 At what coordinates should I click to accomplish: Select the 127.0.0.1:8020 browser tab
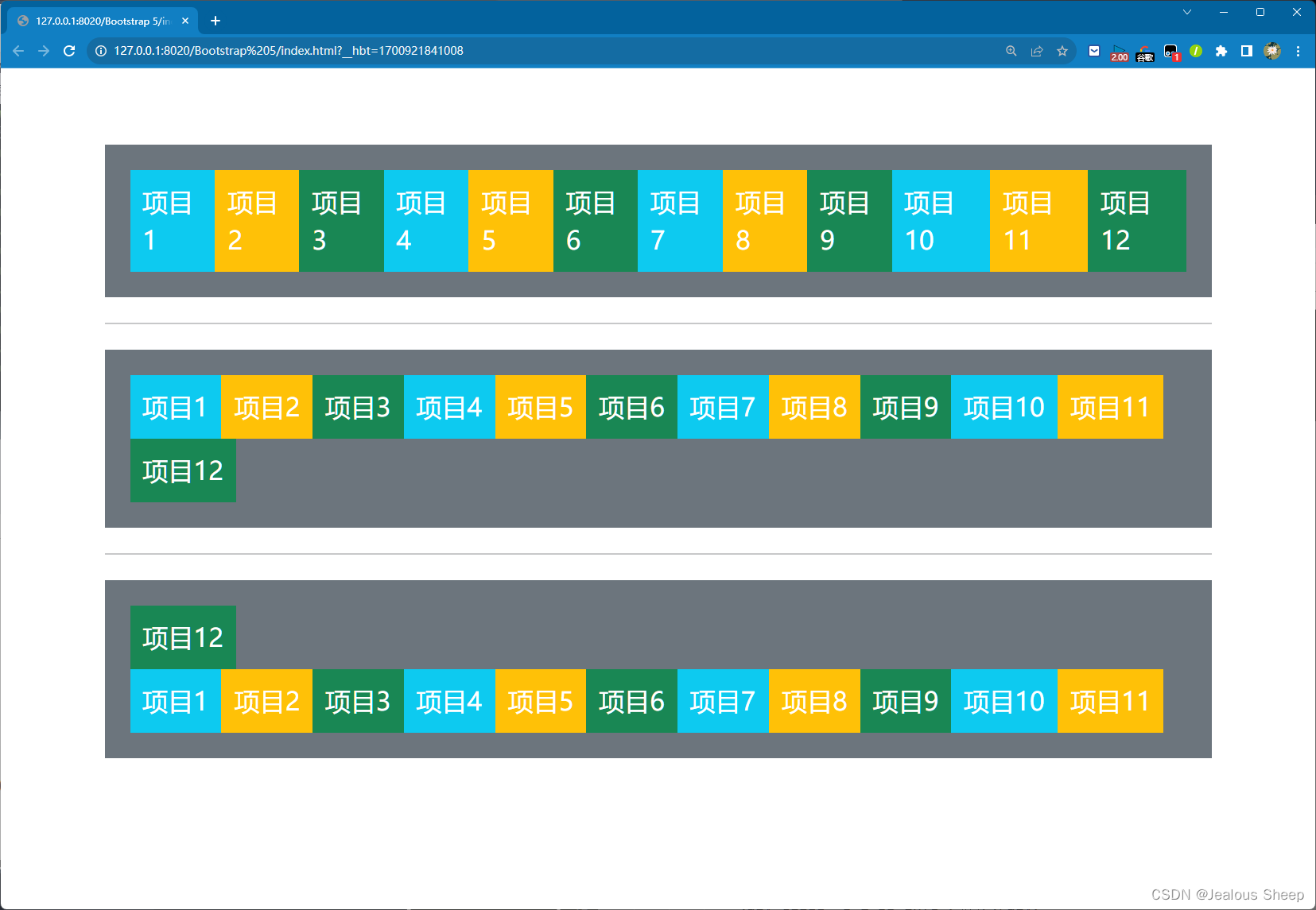click(x=103, y=21)
